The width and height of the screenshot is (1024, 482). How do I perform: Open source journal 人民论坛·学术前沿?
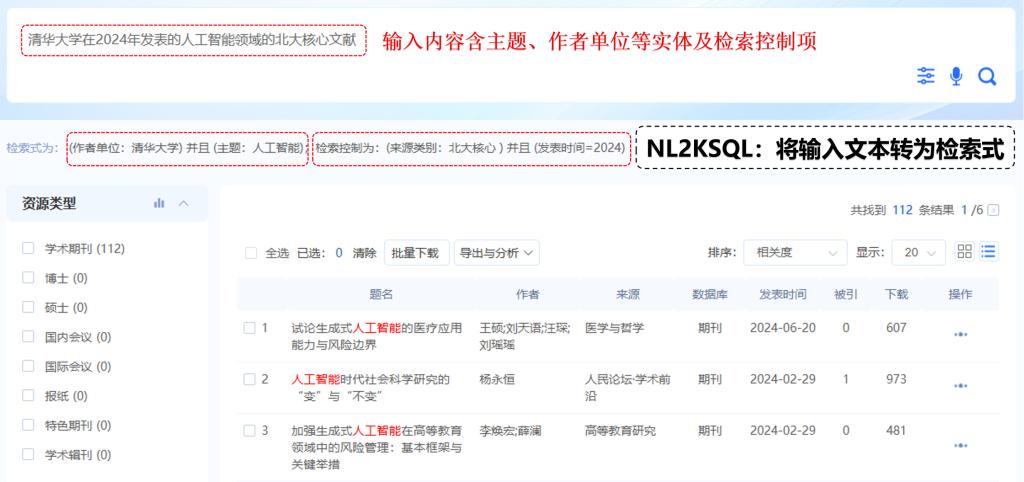[628, 387]
